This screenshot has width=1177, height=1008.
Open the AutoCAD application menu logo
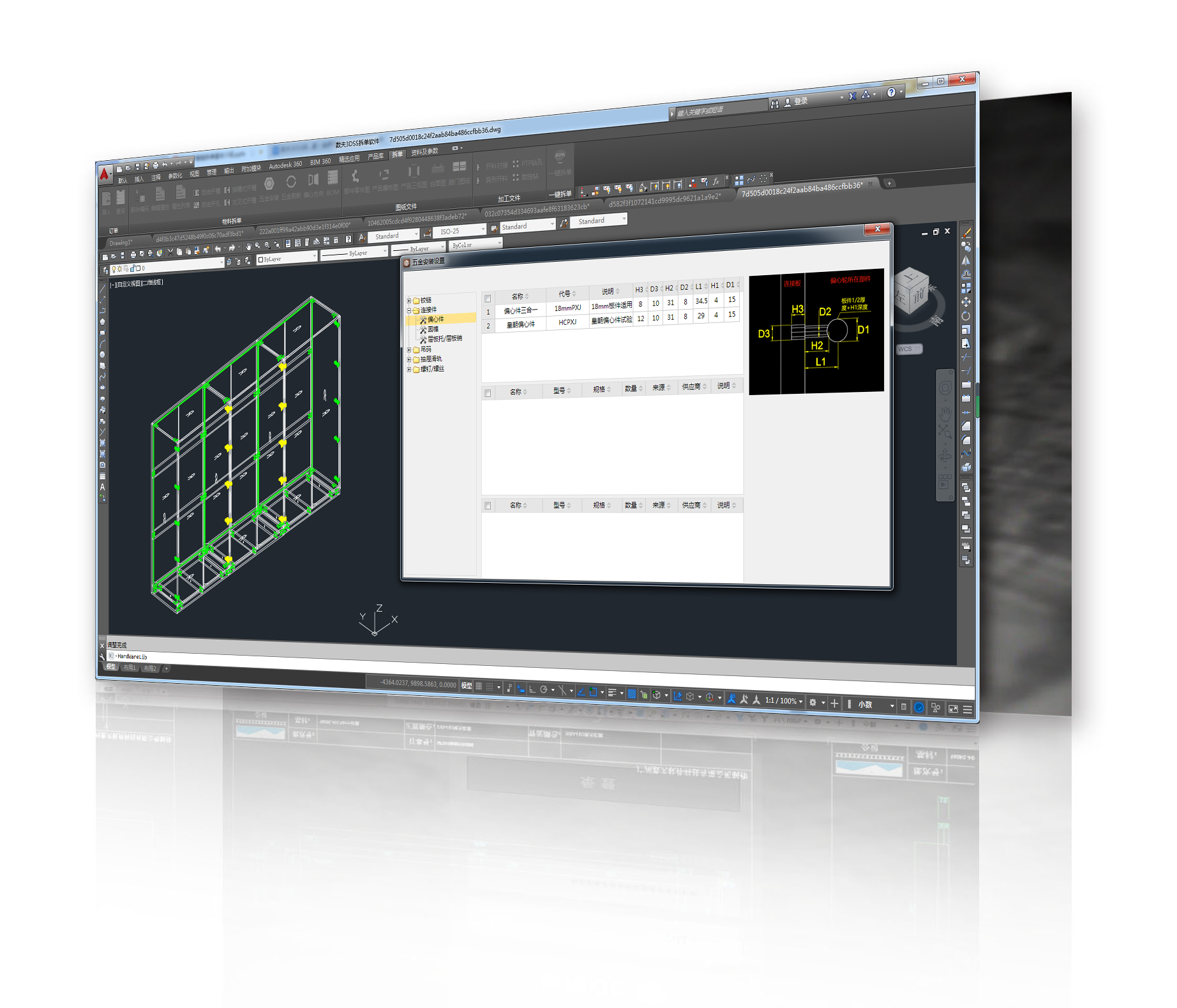(x=104, y=174)
